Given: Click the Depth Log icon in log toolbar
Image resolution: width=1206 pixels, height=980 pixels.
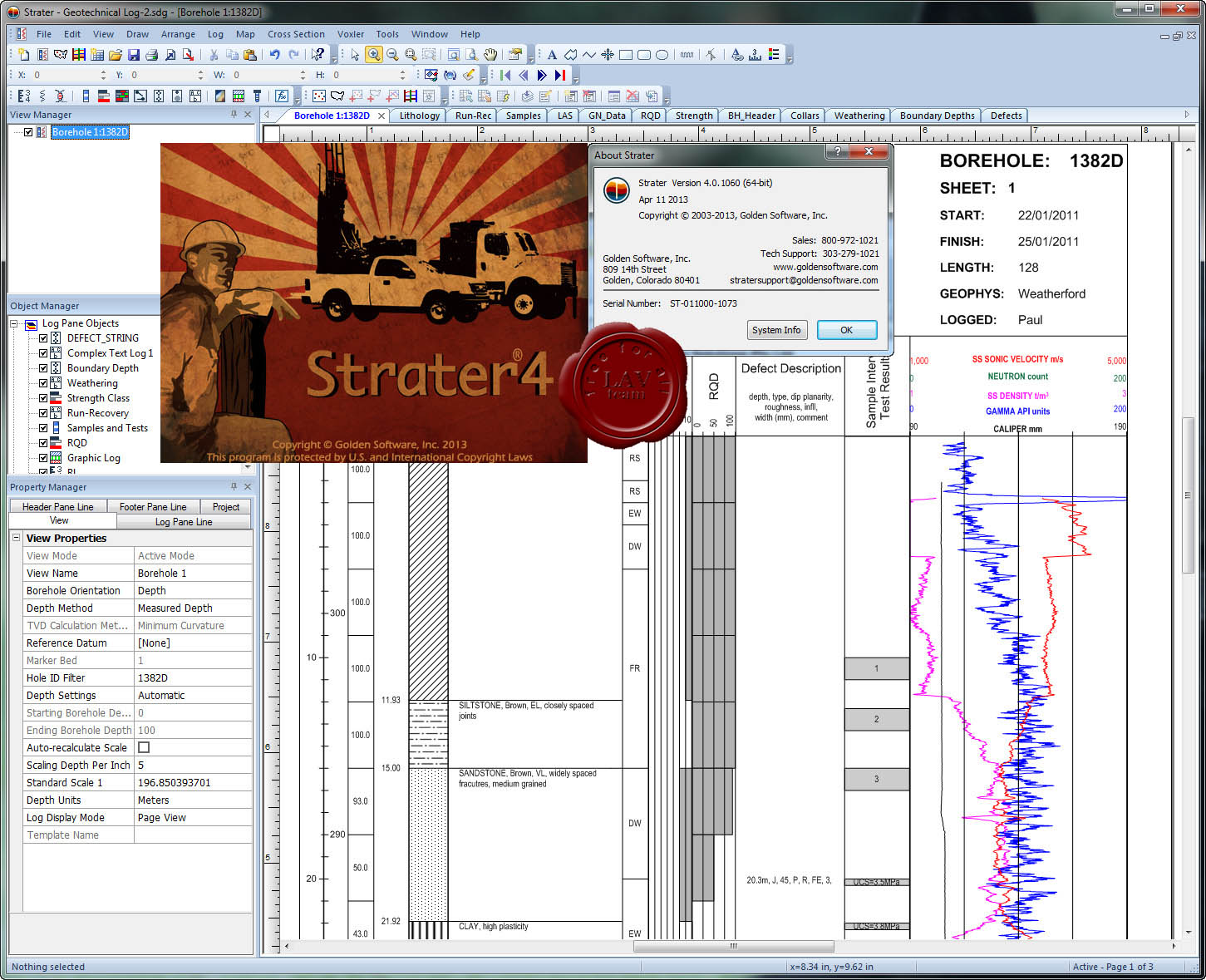Looking at the screenshot, I should point(24,96).
